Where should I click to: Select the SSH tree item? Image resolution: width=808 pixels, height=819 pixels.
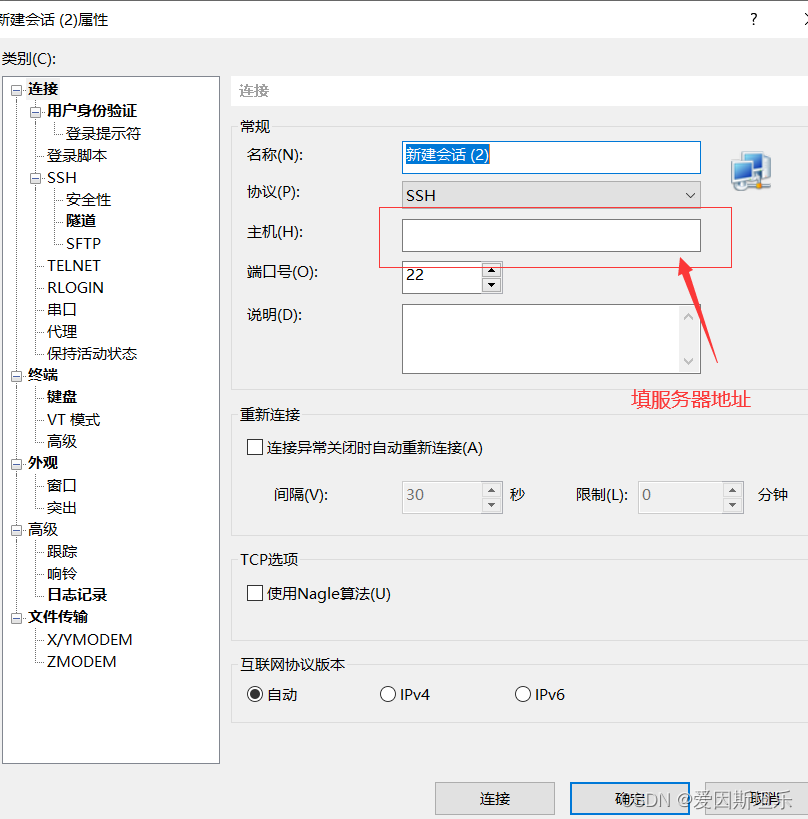(x=62, y=178)
